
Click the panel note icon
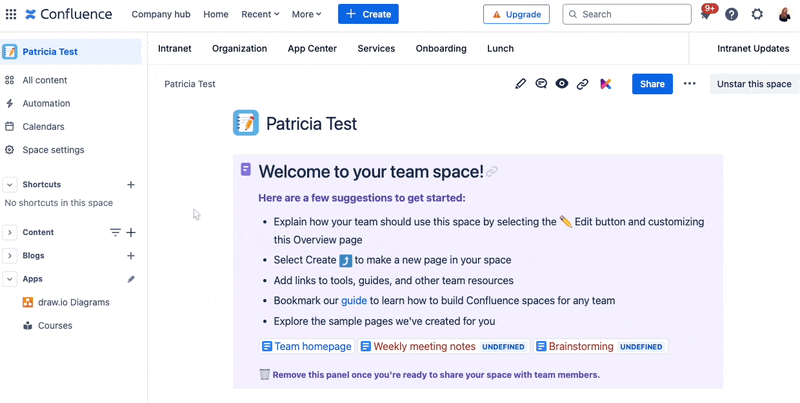tap(246, 169)
